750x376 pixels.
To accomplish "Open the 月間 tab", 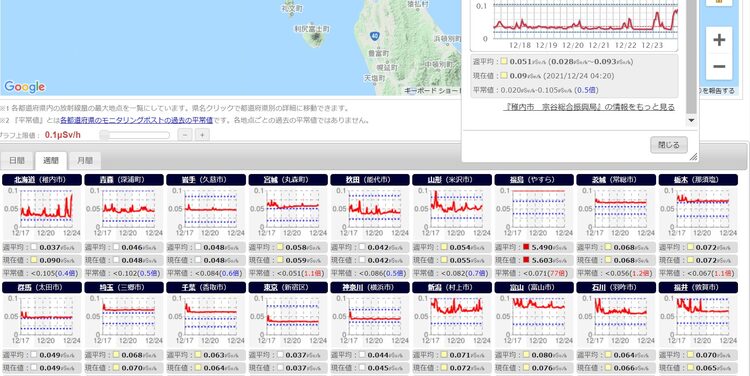I will click(85, 161).
